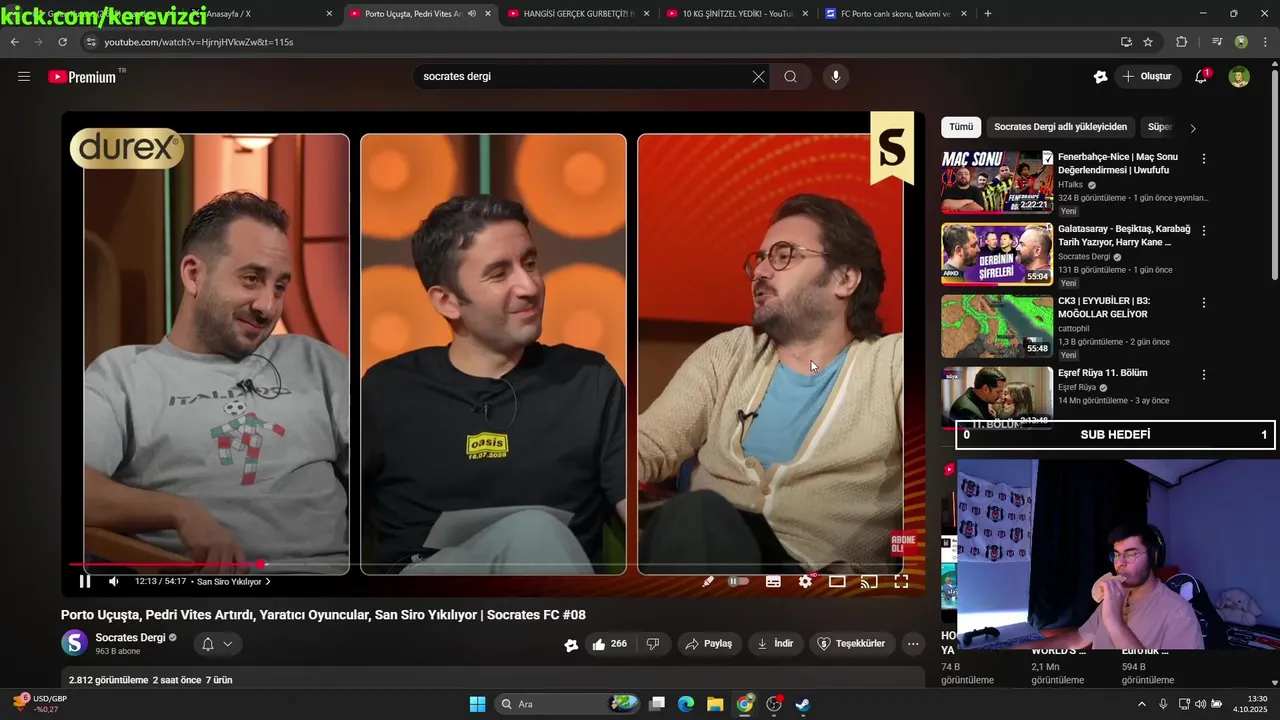Toggle subtitles in the video player
This screenshot has width=1280, height=720.
tap(773, 581)
